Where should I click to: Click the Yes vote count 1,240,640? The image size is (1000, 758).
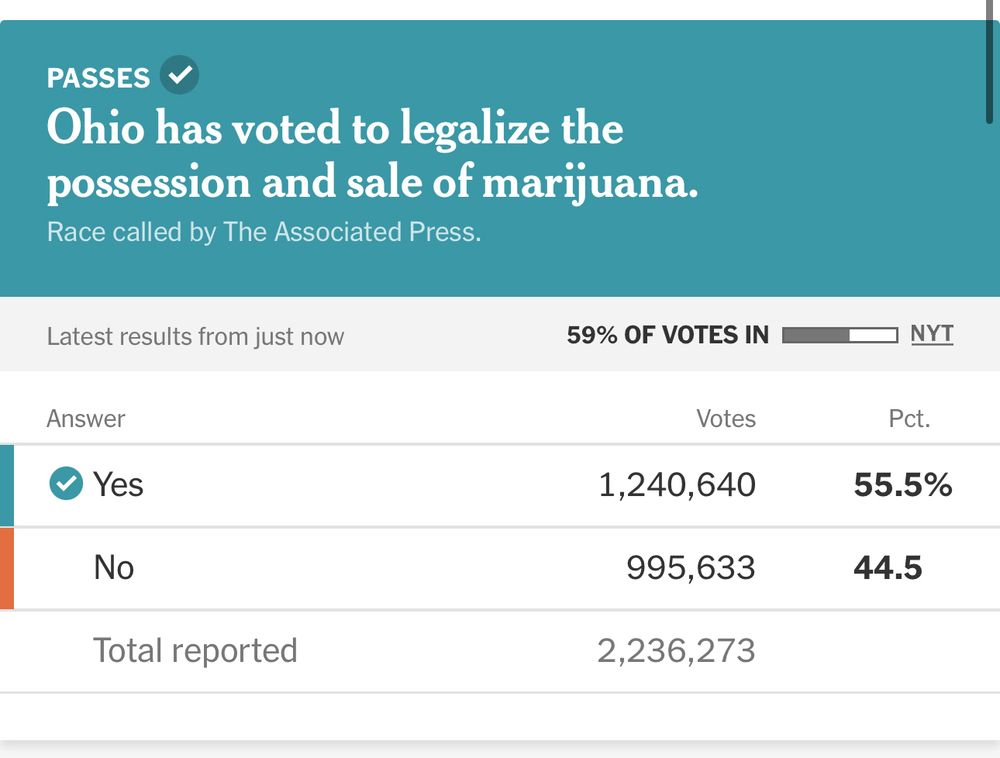tap(677, 485)
